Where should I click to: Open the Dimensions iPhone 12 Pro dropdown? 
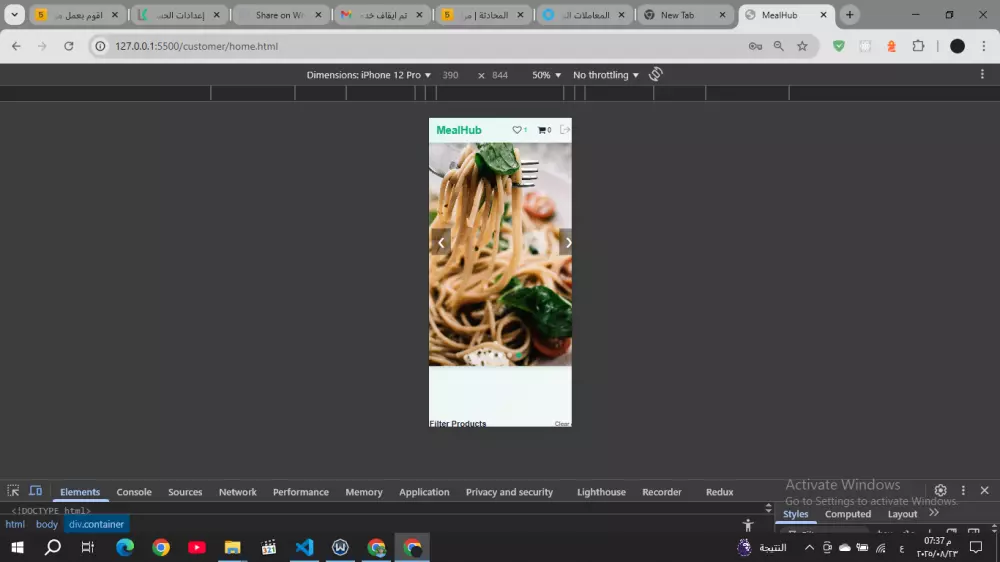[369, 75]
